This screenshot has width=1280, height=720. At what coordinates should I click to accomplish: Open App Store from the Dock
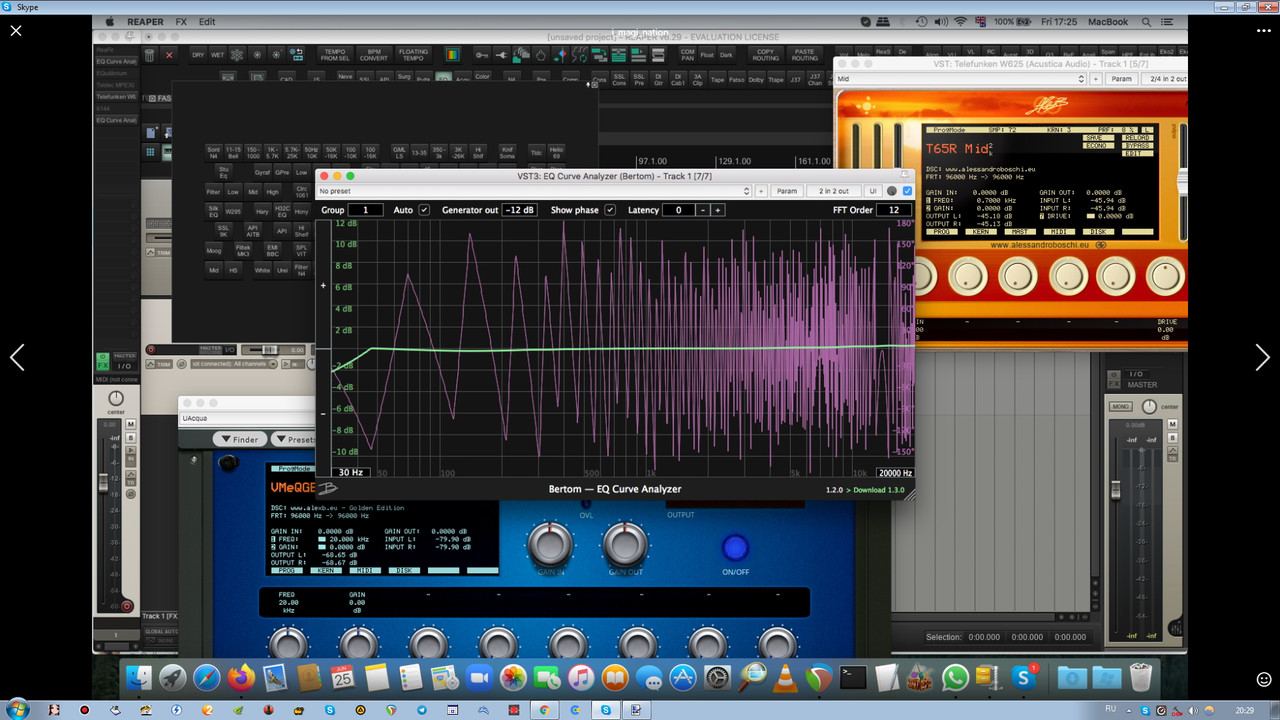click(683, 678)
